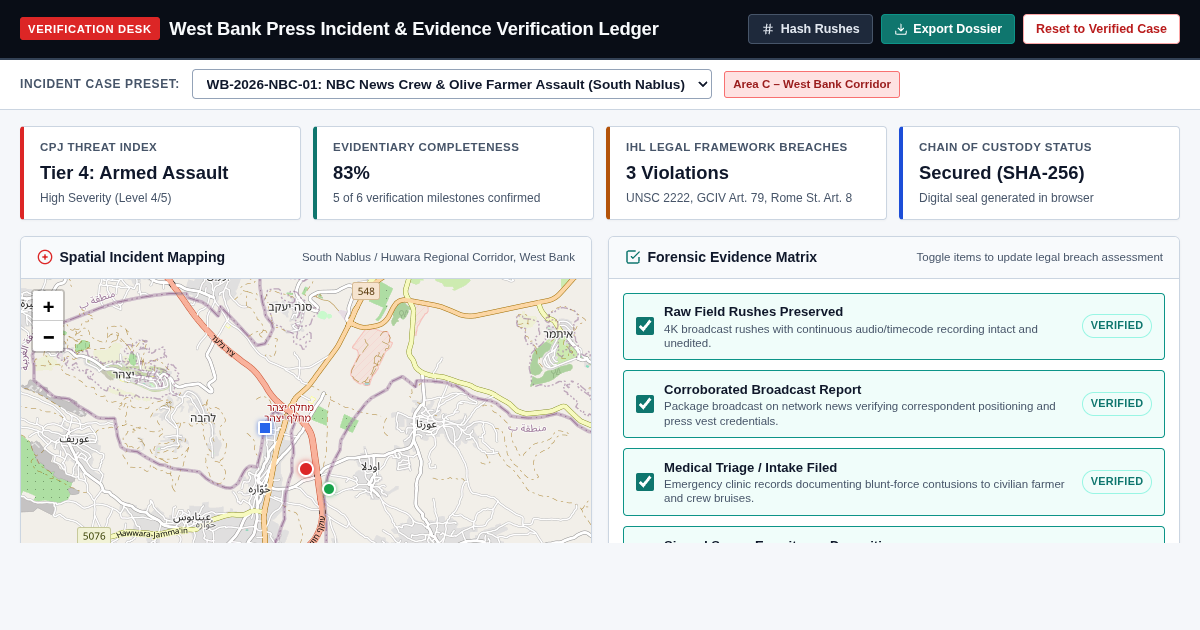Select the Chain of Custody Status card
This screenshot has height=630, width=1200.
[x=1039, y=173]
